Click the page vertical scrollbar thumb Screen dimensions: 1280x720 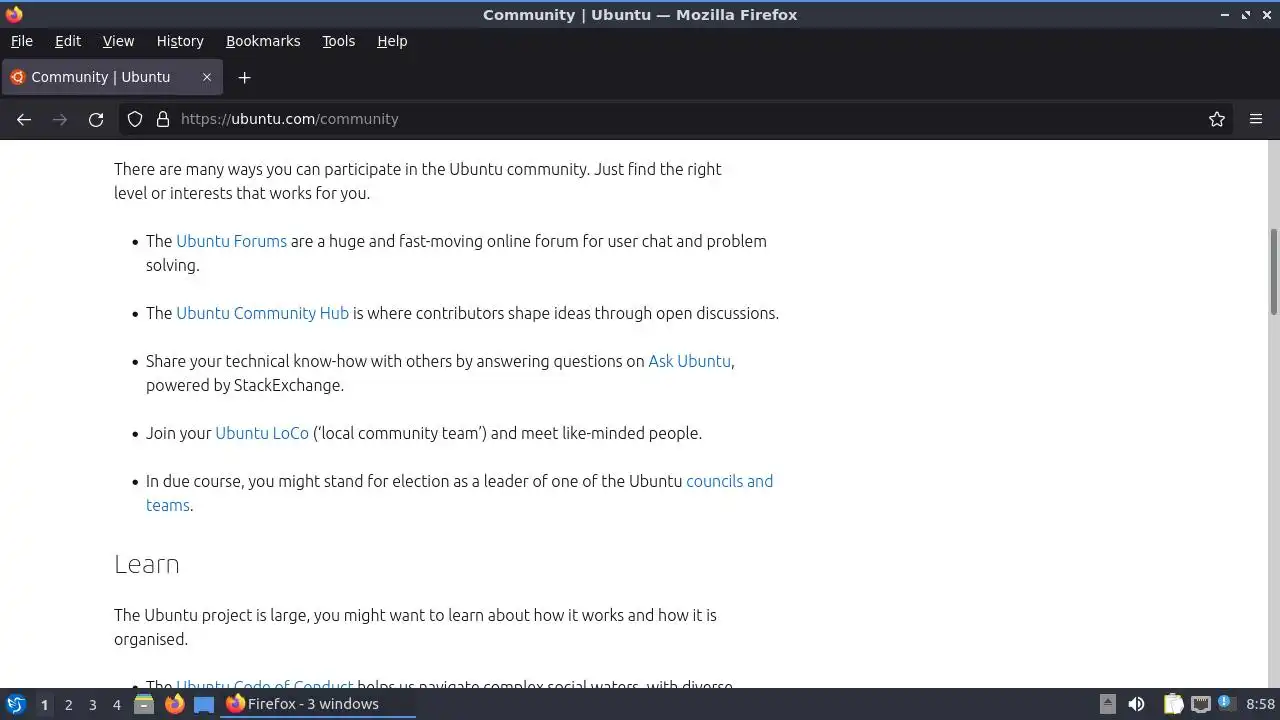1274,272
